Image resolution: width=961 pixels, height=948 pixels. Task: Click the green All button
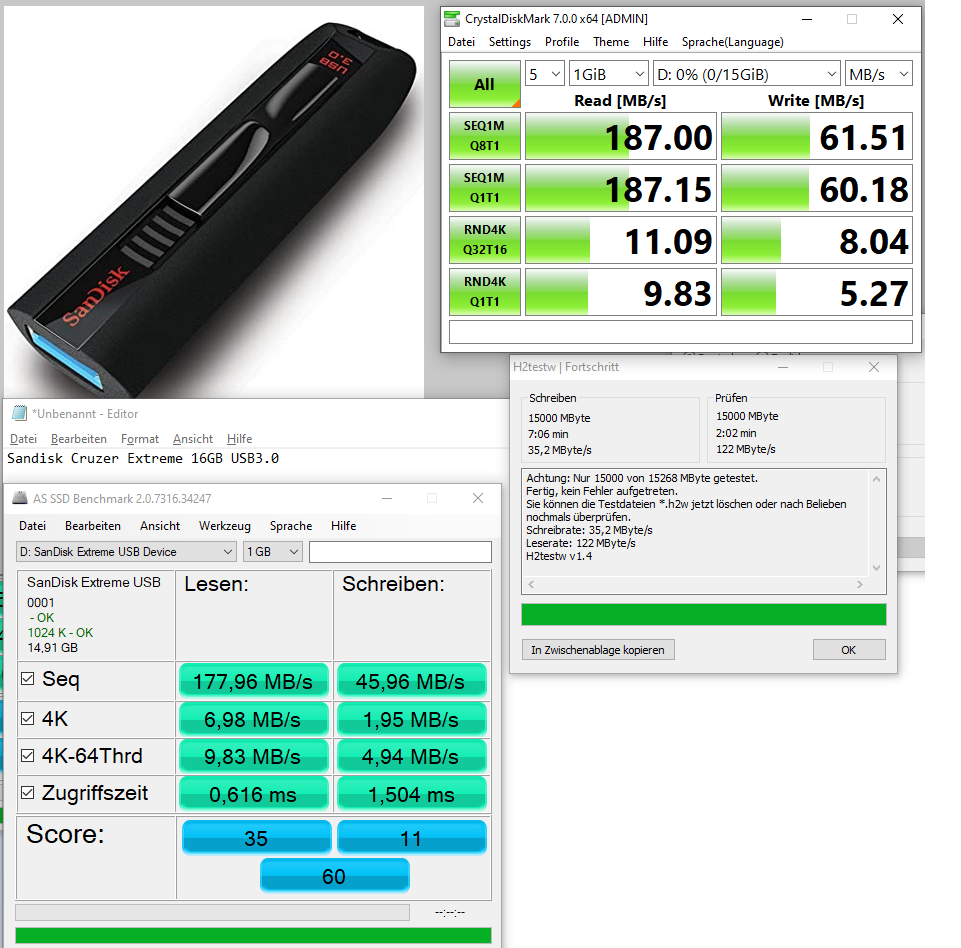click(485, 85)
